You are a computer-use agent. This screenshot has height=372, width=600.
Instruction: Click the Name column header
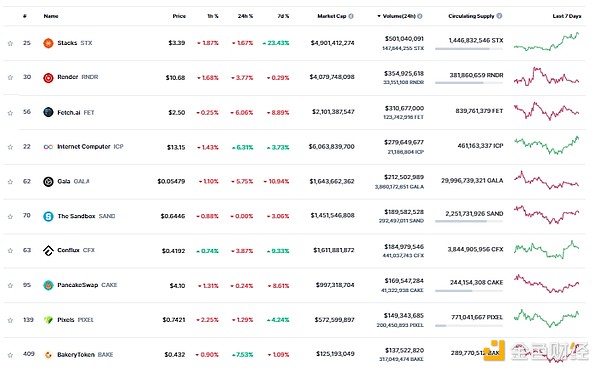51,16
